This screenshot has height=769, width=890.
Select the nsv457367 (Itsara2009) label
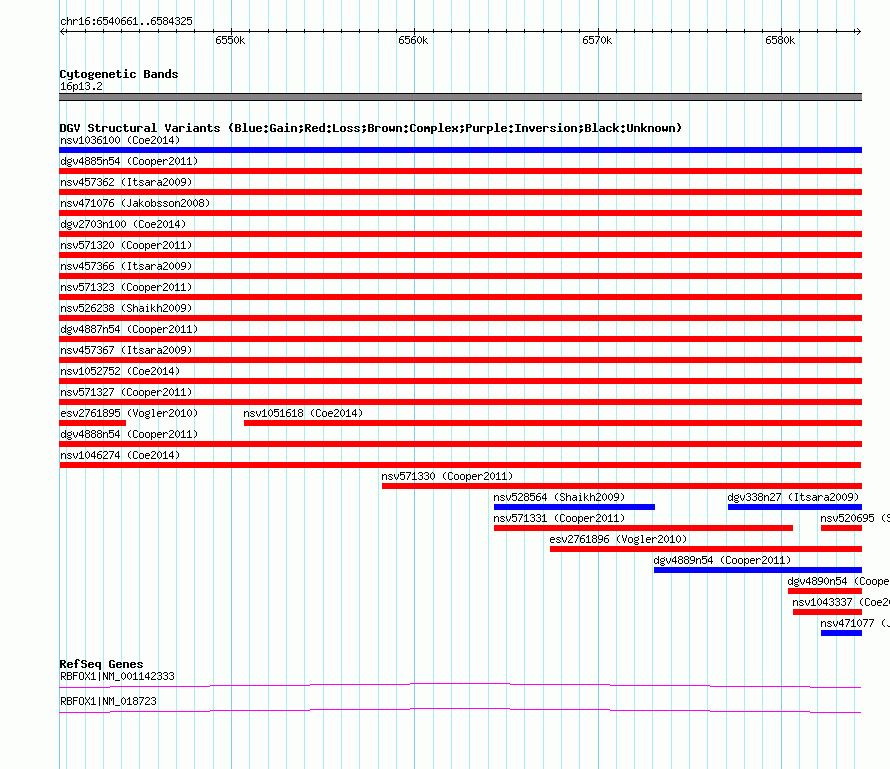point(126,350)
